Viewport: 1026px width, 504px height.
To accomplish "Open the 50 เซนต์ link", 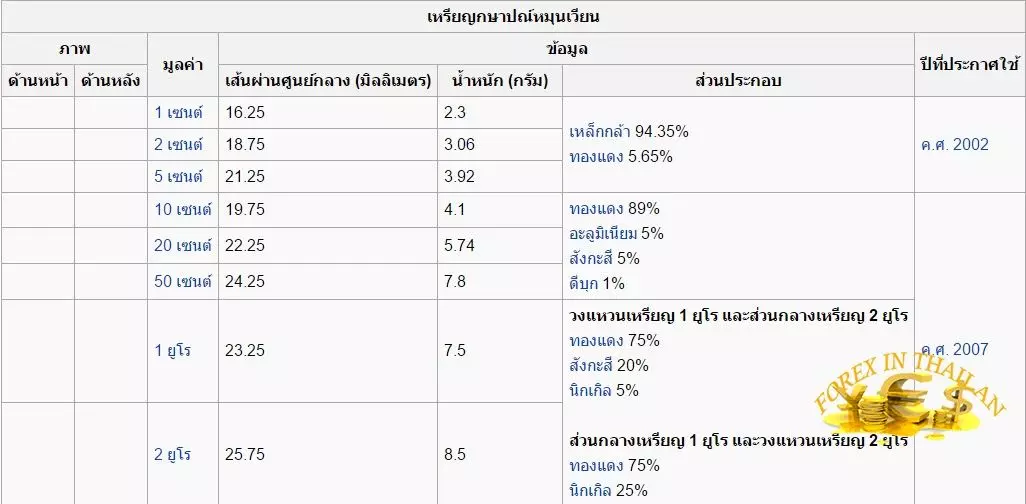I will point(183,282).
